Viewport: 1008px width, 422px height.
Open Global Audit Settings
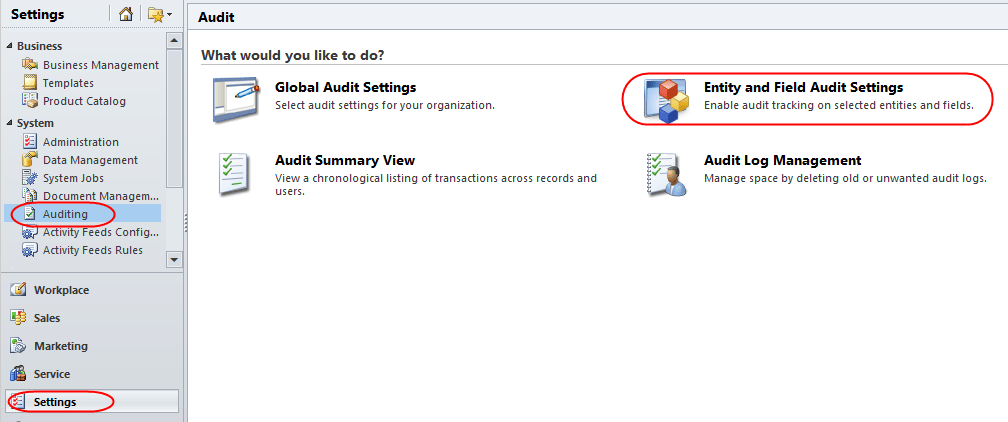coord(345,87)
